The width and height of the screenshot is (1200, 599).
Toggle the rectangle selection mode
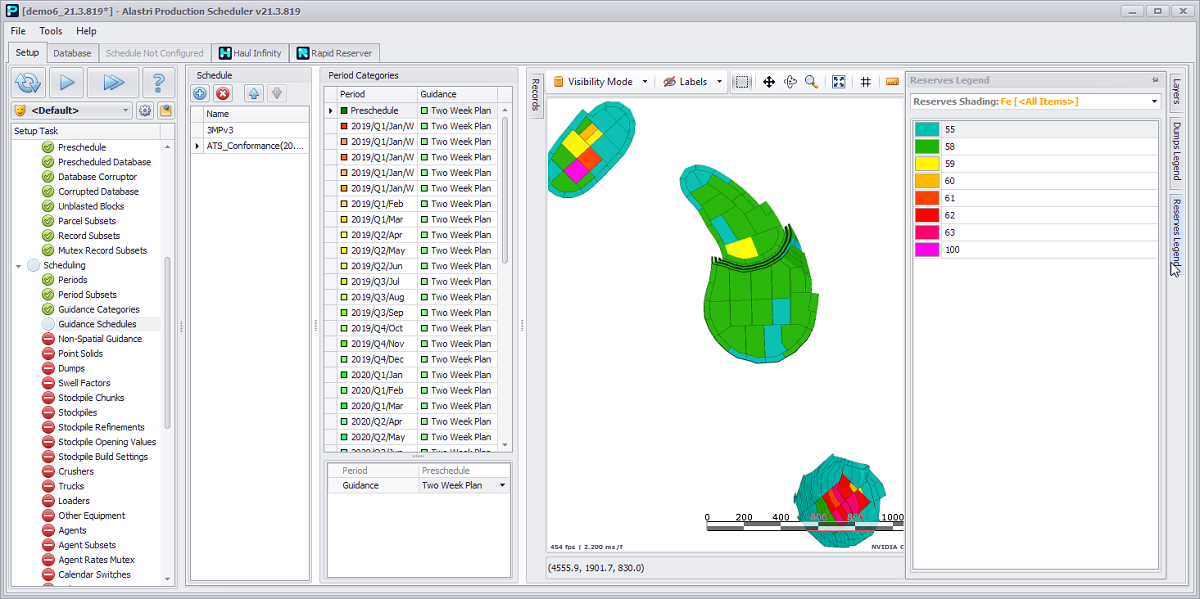coord(742,82)
